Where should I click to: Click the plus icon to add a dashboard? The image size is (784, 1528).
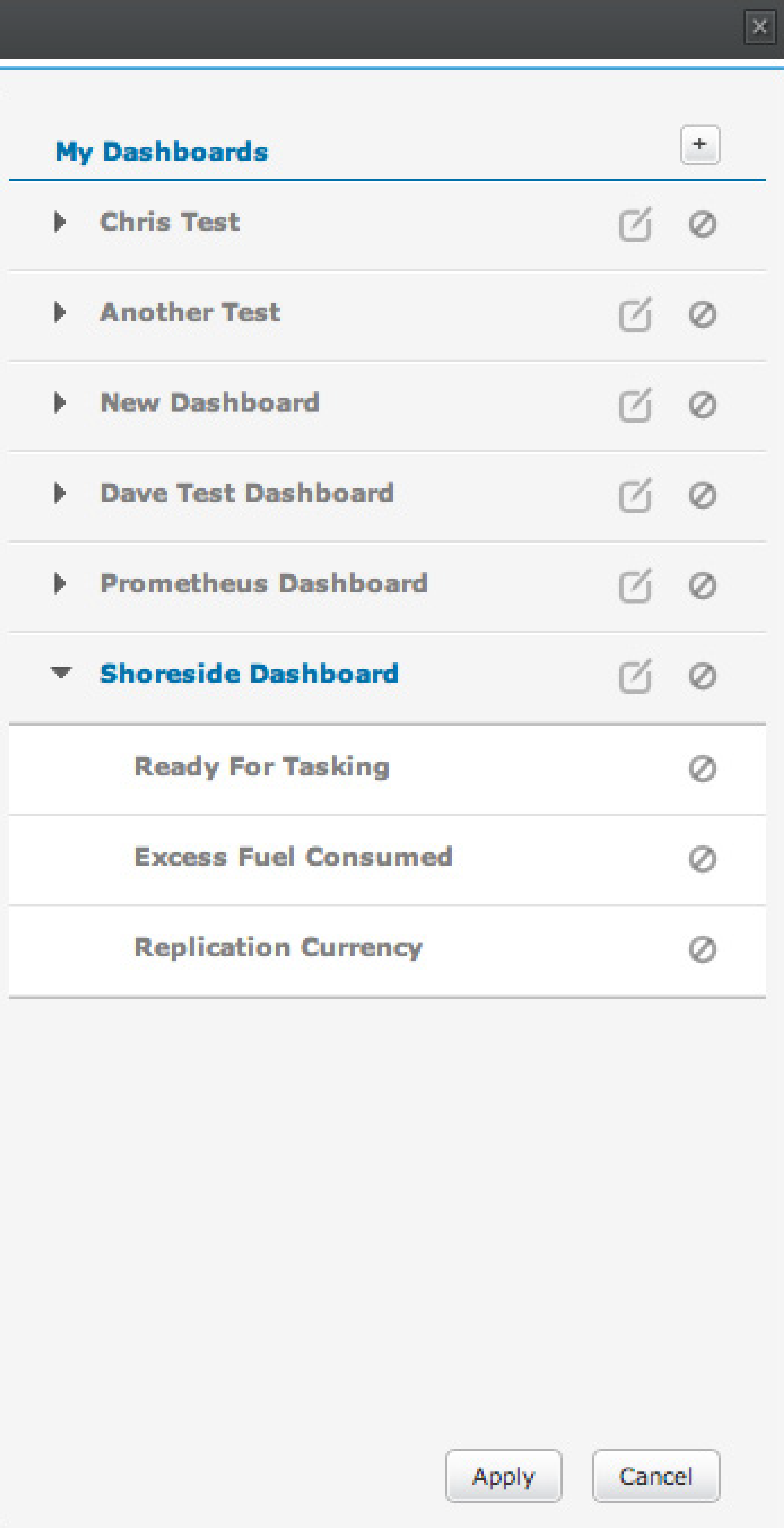pos(700,144)
